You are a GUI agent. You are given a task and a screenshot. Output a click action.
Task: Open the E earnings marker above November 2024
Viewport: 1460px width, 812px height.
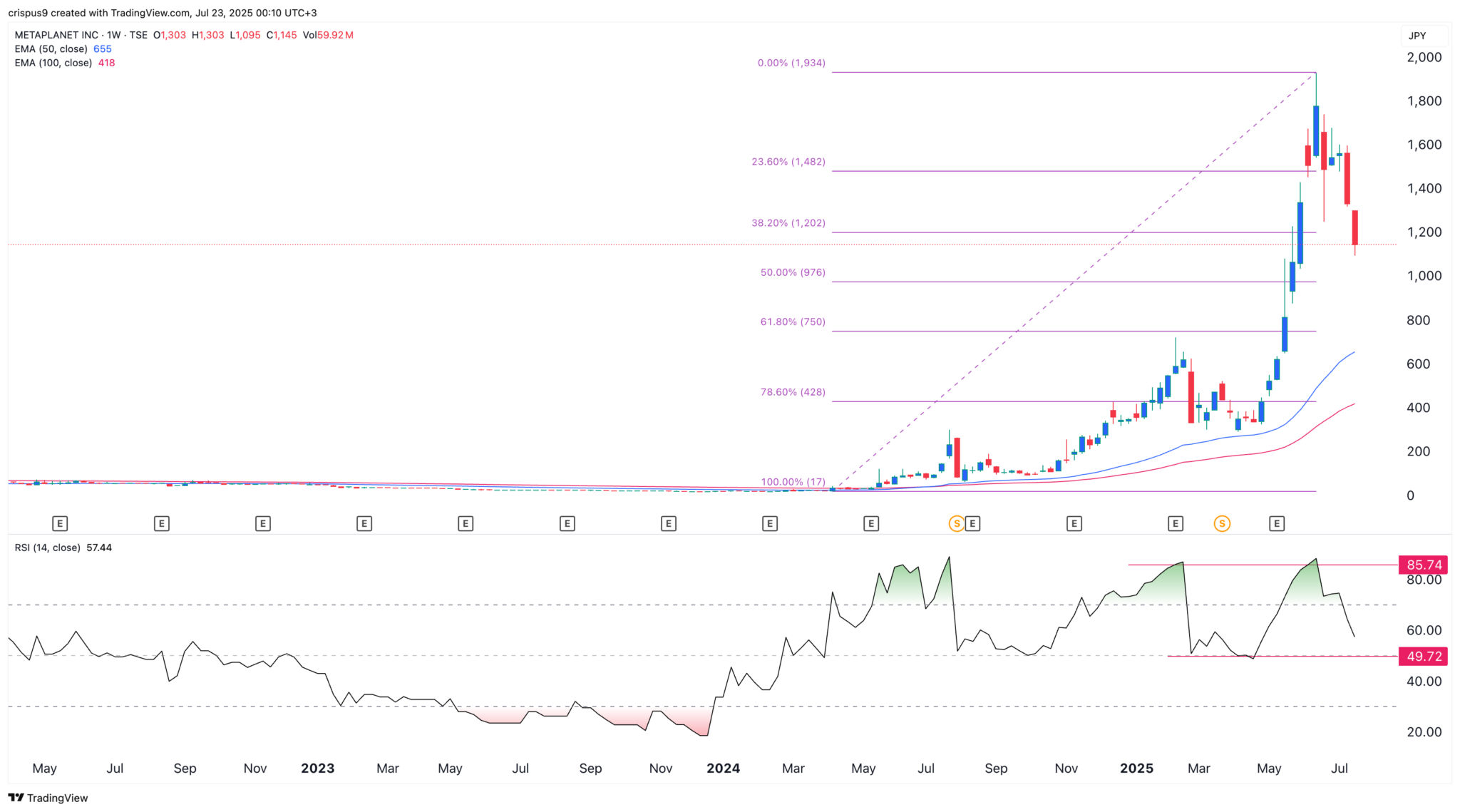[x=1074, y=524]
